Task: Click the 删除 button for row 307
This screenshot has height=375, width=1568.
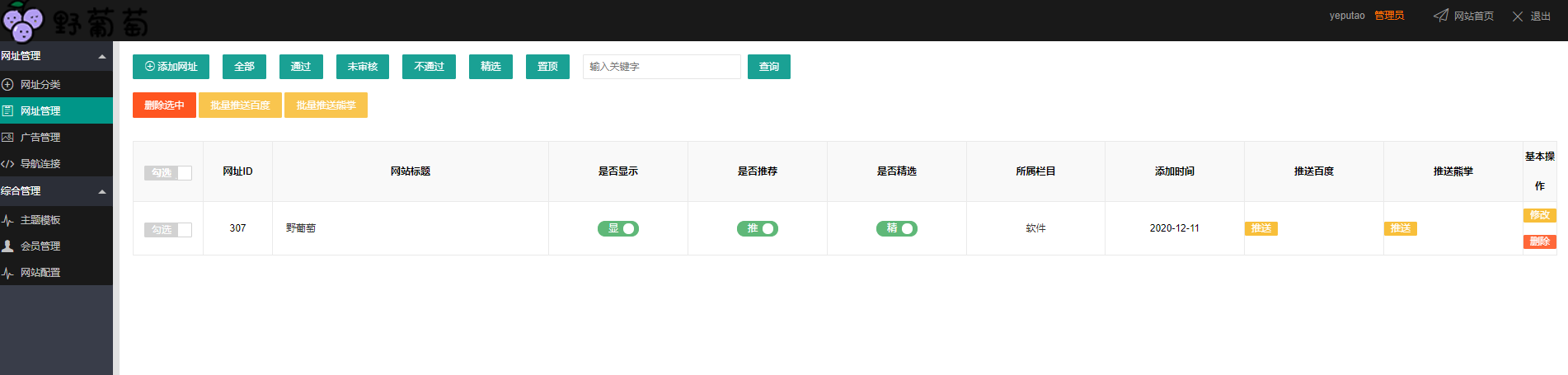Action: [x=1540, y=241]
